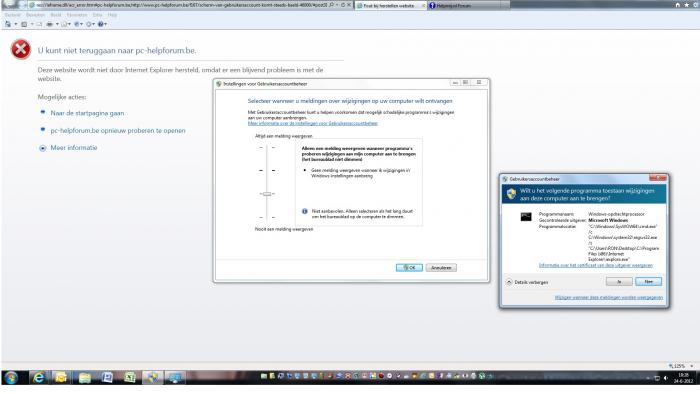700x394 pixels.
Task: Click the Read mail icon in the command bar
Action: coord(39,24)
